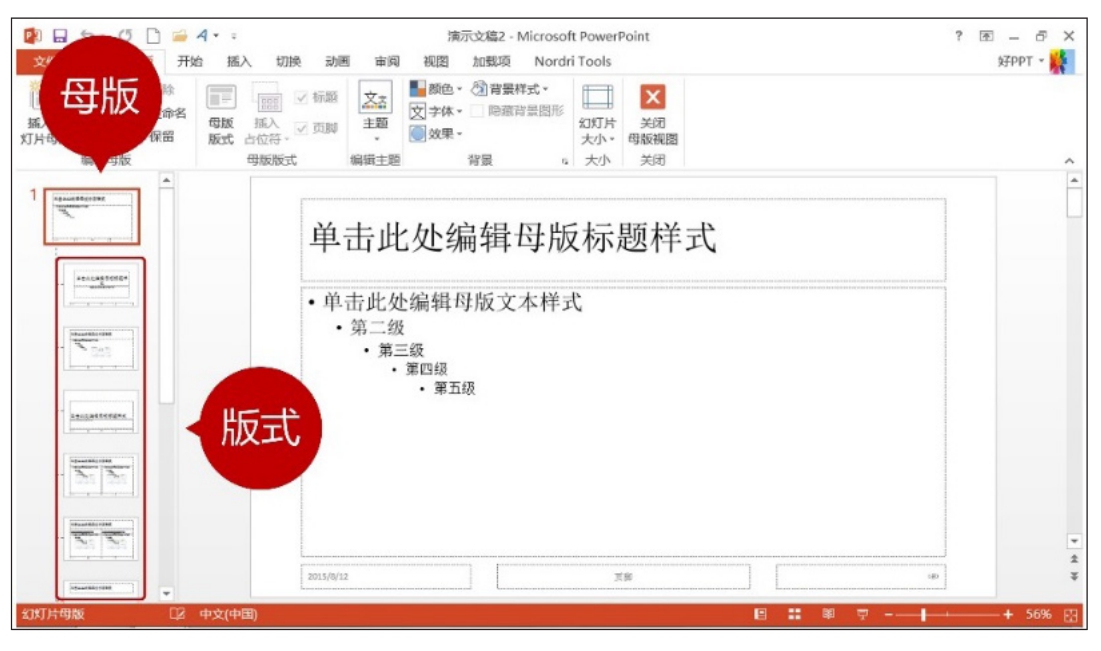Click the thumbnail pane scroll up arrow
The height and width of the screenshot is (651, 1101).
coord(166,180)
